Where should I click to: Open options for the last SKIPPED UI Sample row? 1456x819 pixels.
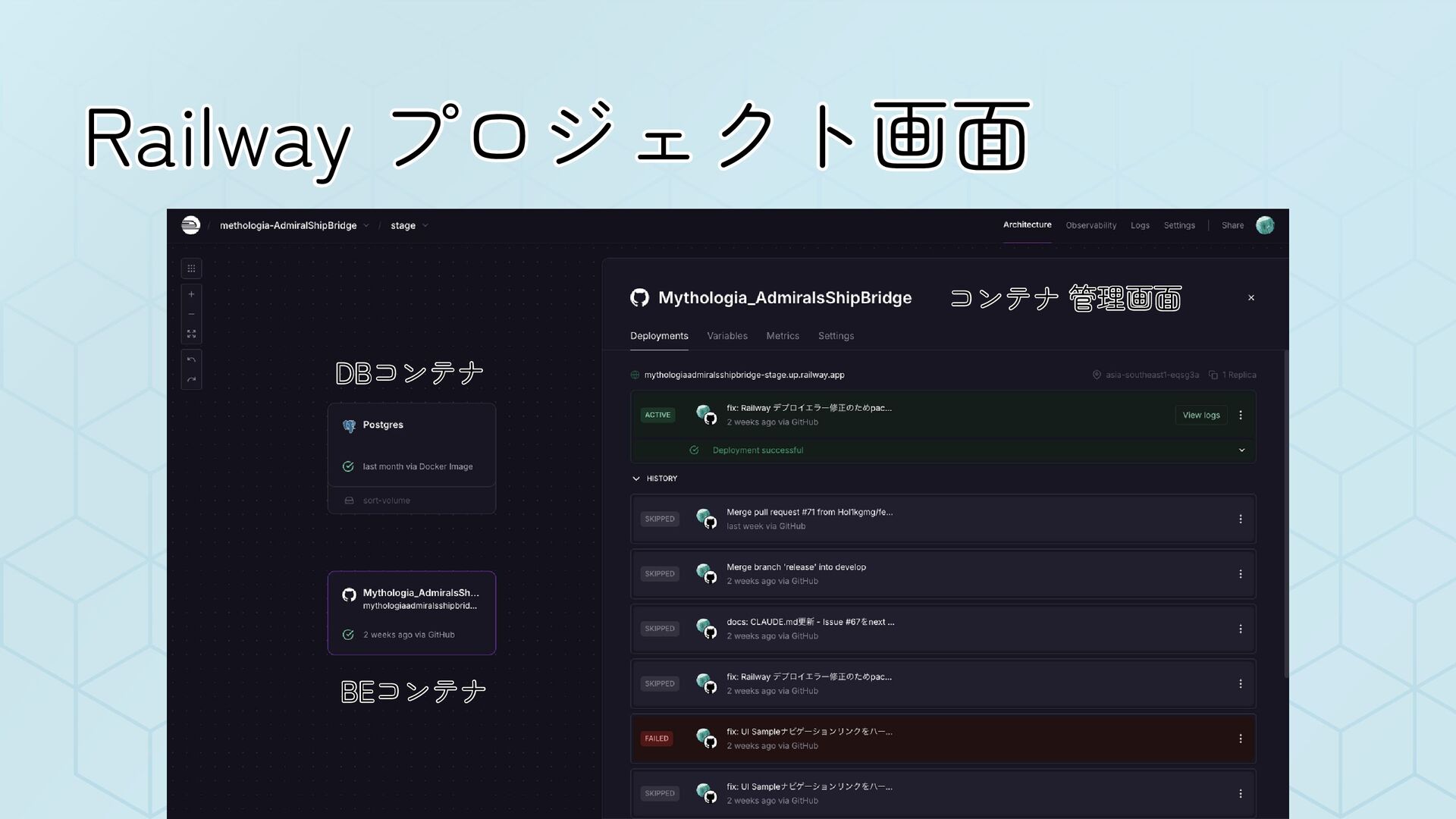click(x=1241, y=793)
